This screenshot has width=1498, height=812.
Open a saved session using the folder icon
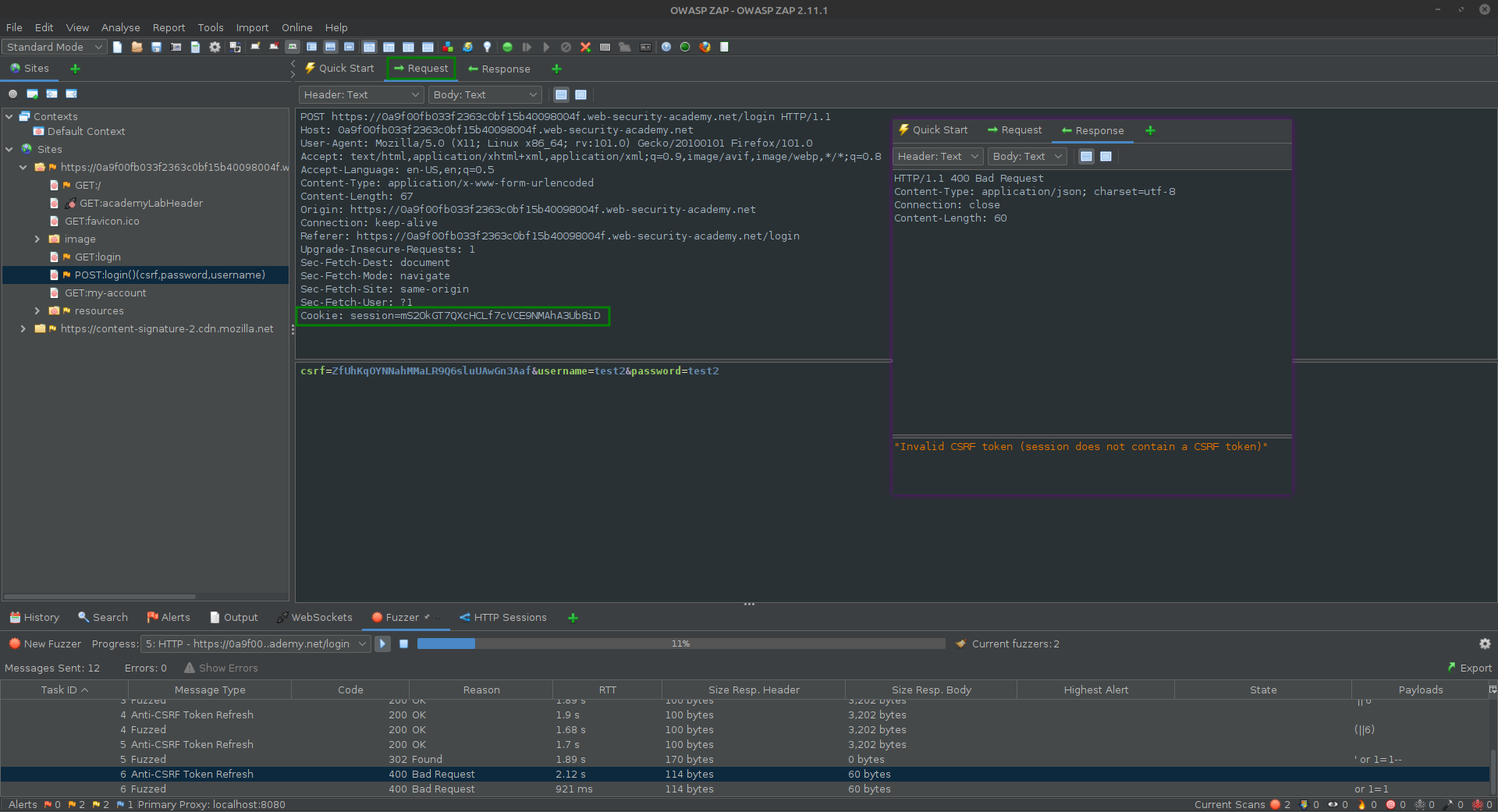tap(137, 47)
